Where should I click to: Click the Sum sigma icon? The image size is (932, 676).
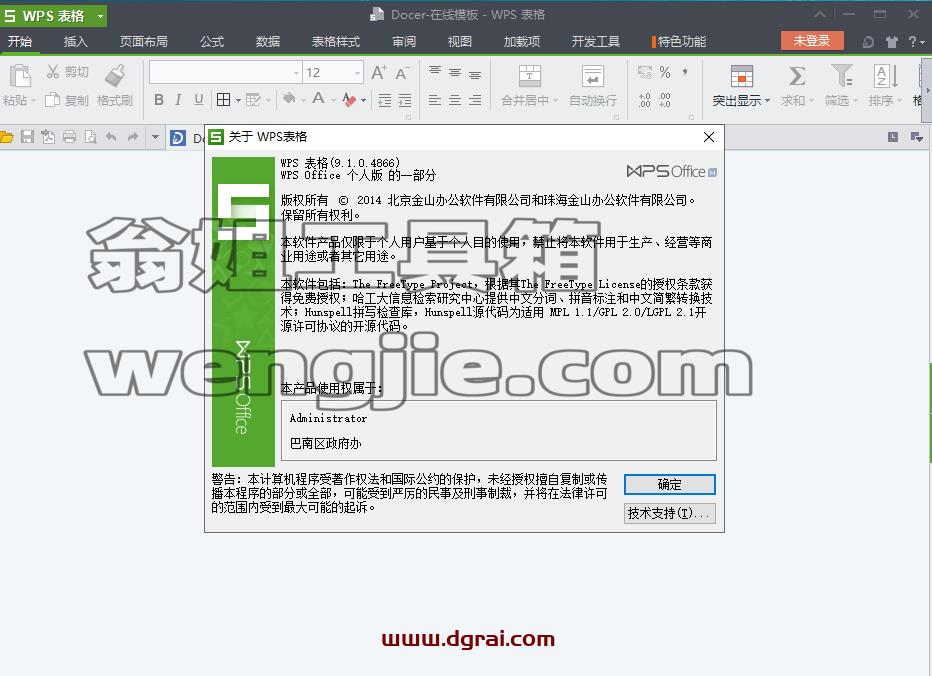796,76
